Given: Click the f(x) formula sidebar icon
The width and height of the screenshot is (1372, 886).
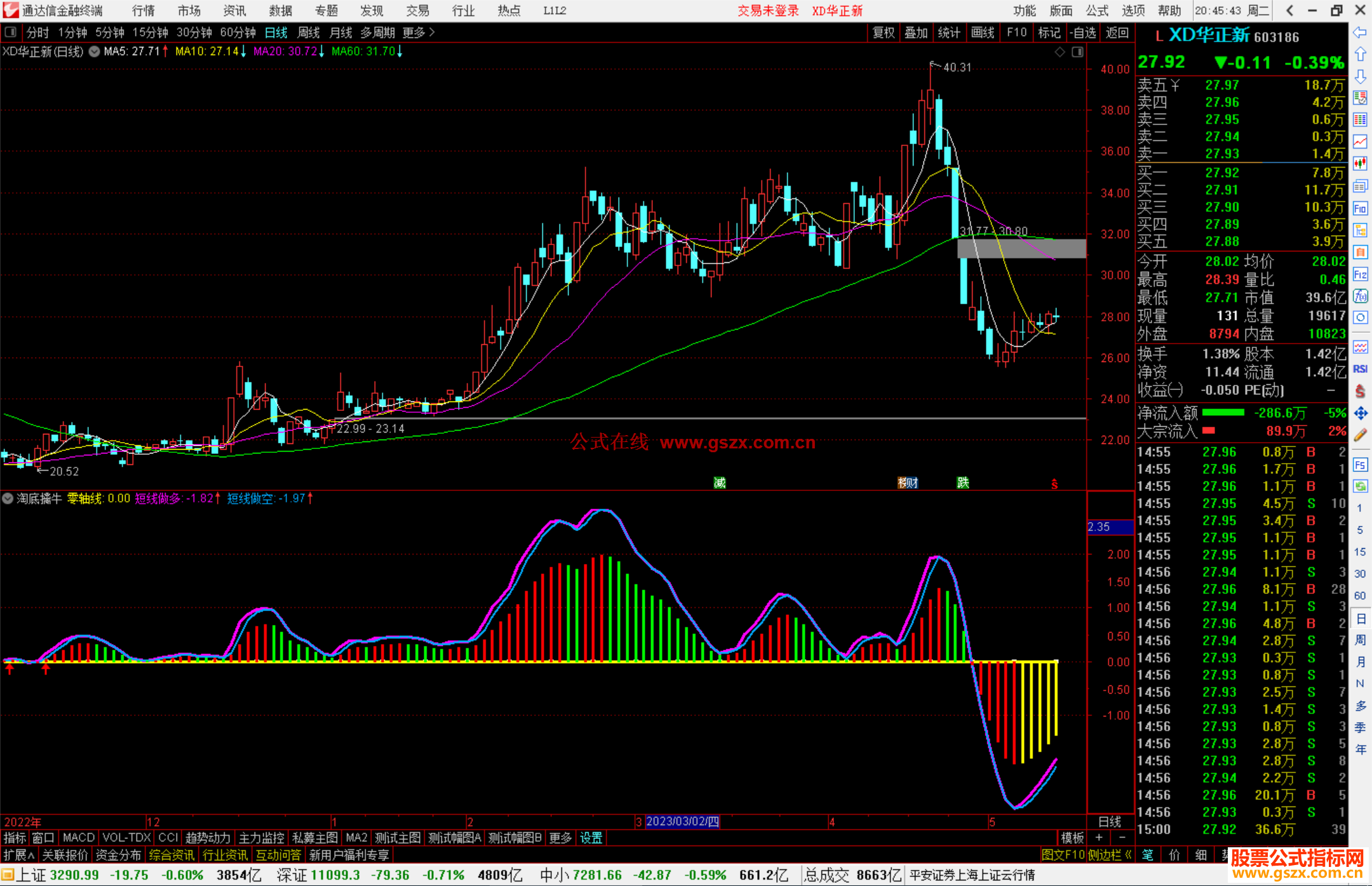Looking at the screenshot, I should coord(1360,296).
